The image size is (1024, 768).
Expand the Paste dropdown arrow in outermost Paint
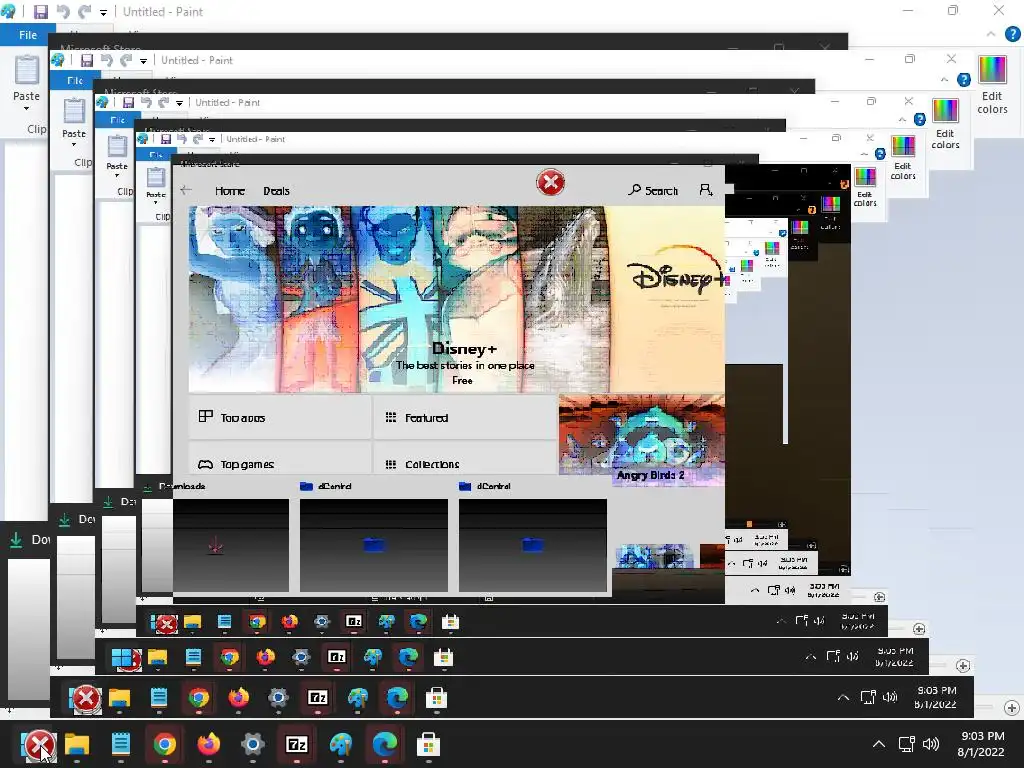tap(26, 108)
